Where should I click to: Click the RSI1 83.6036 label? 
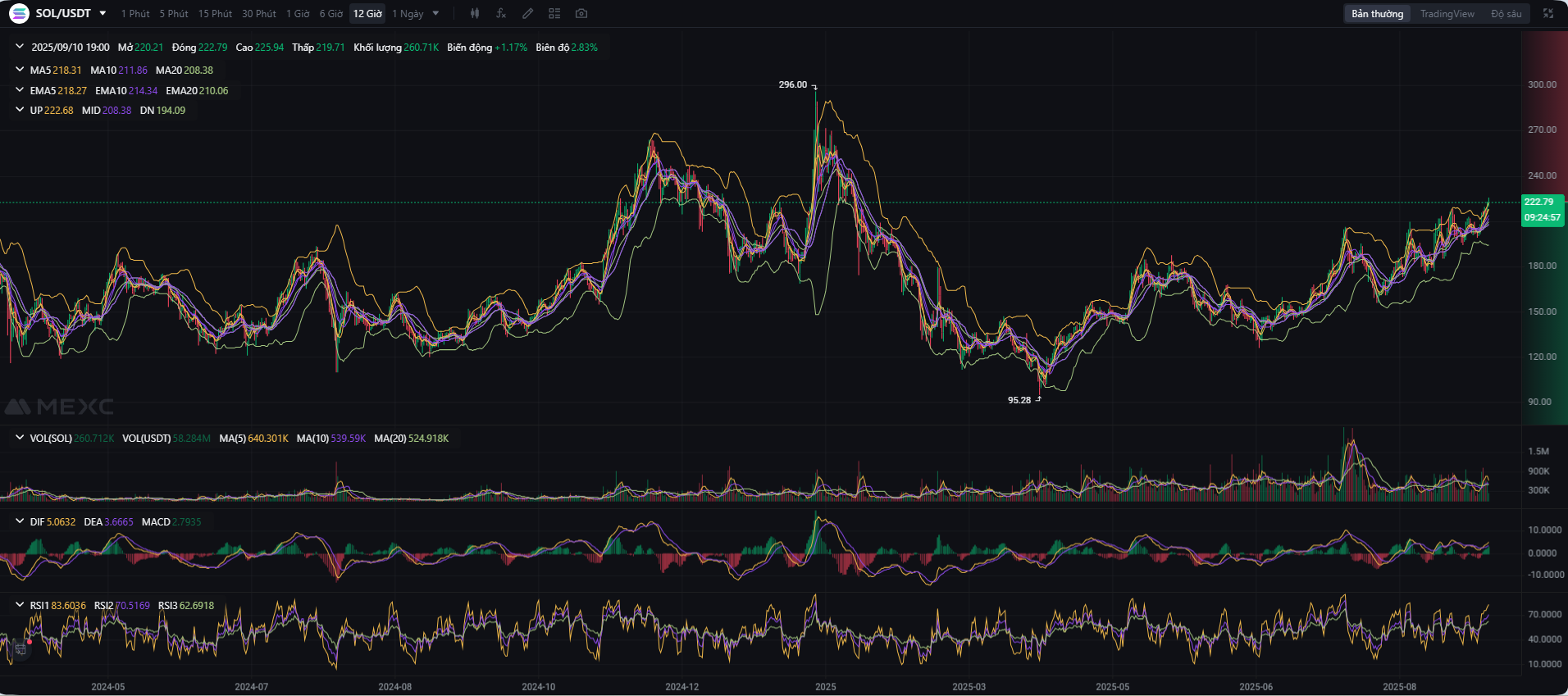tap(57, 606)
